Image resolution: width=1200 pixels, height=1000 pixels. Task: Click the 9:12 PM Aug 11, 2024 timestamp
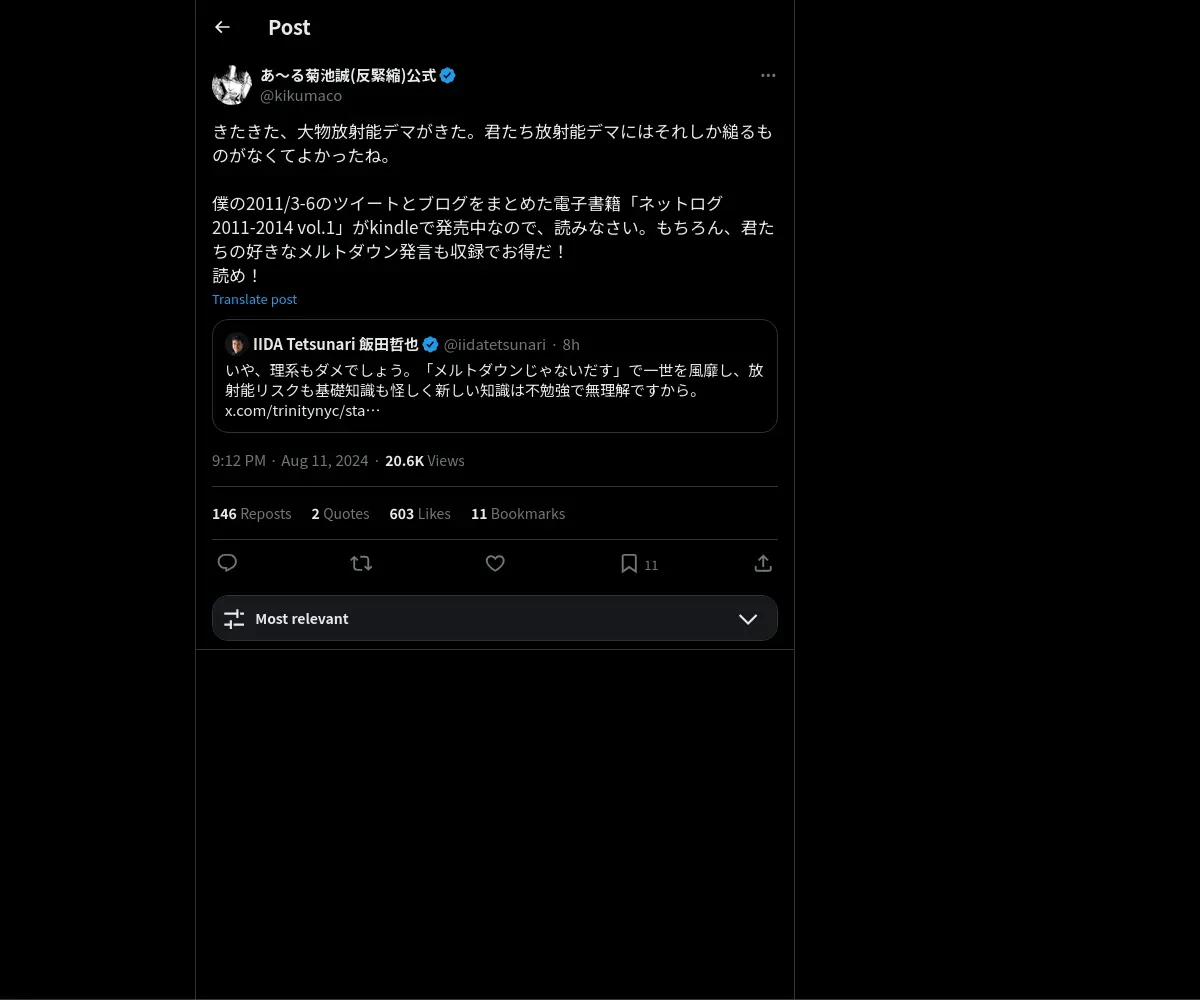(x=290, y=460)
